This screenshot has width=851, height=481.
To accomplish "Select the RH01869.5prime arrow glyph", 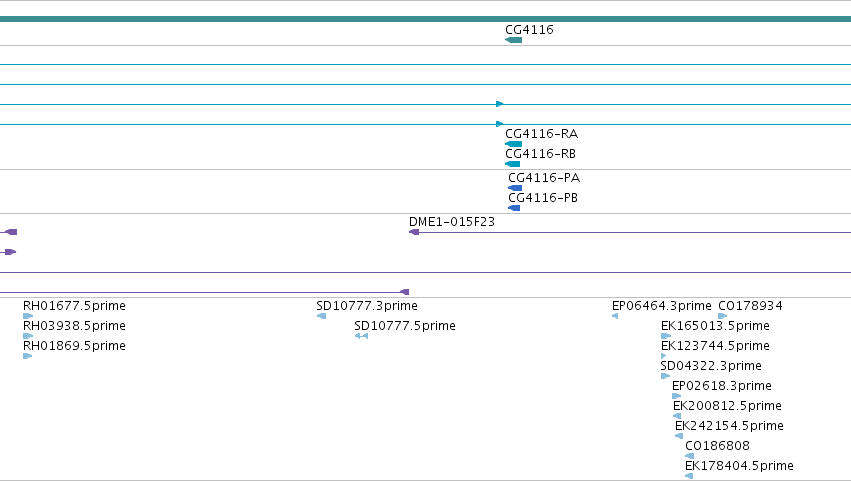I will [x=28, y=356].
